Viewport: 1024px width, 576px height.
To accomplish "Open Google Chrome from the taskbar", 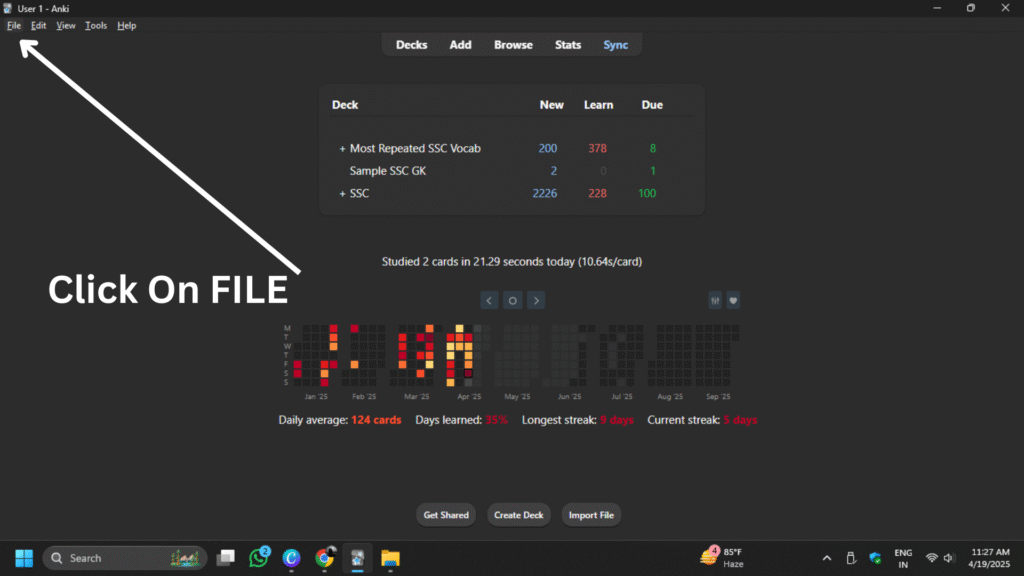I will [x=325, y=558].
